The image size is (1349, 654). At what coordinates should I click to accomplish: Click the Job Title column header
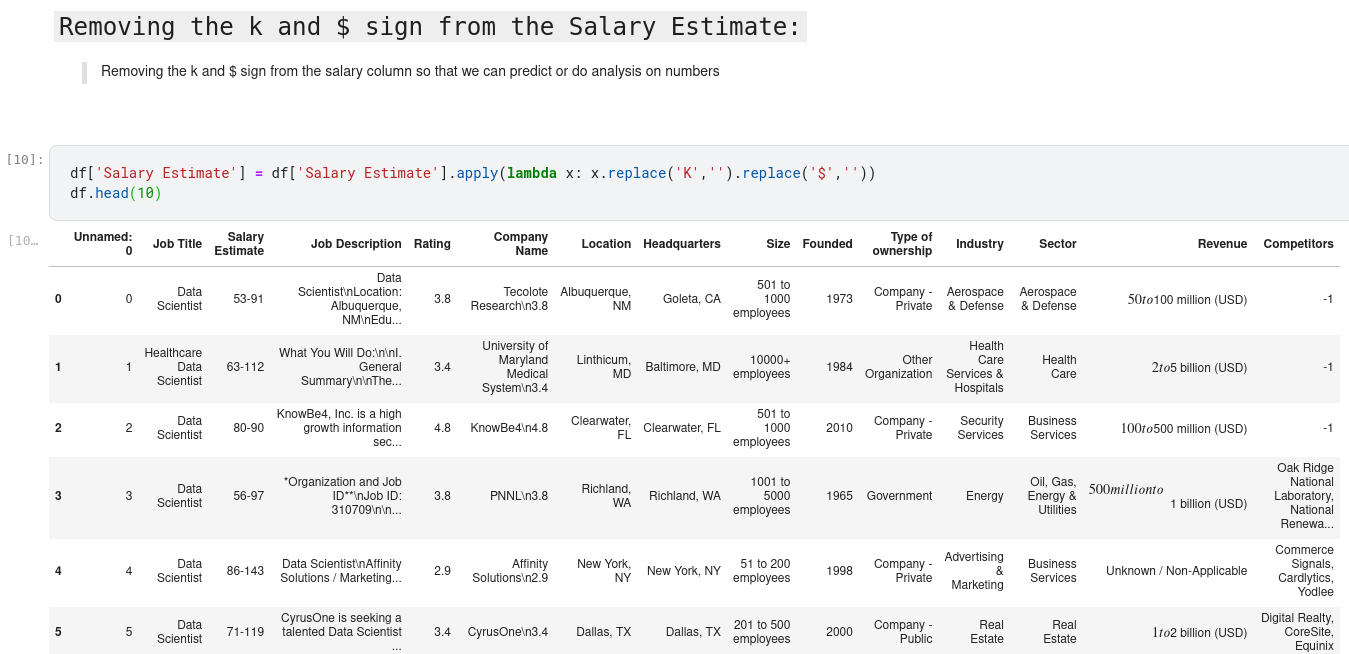tap(177, 244)
